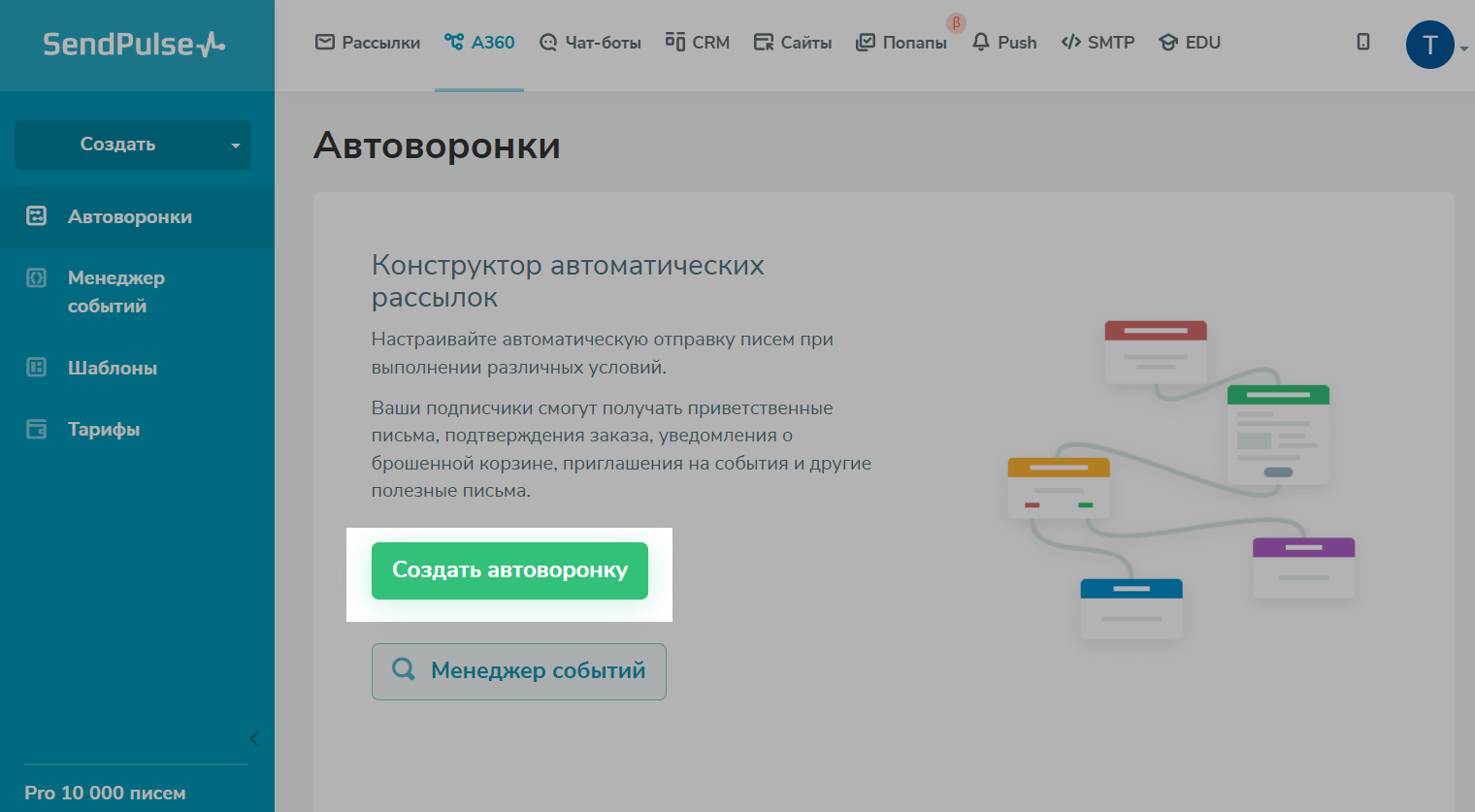Open Менеджер событий in the sidebar
1475x812 pixels.
click(115, 292)
